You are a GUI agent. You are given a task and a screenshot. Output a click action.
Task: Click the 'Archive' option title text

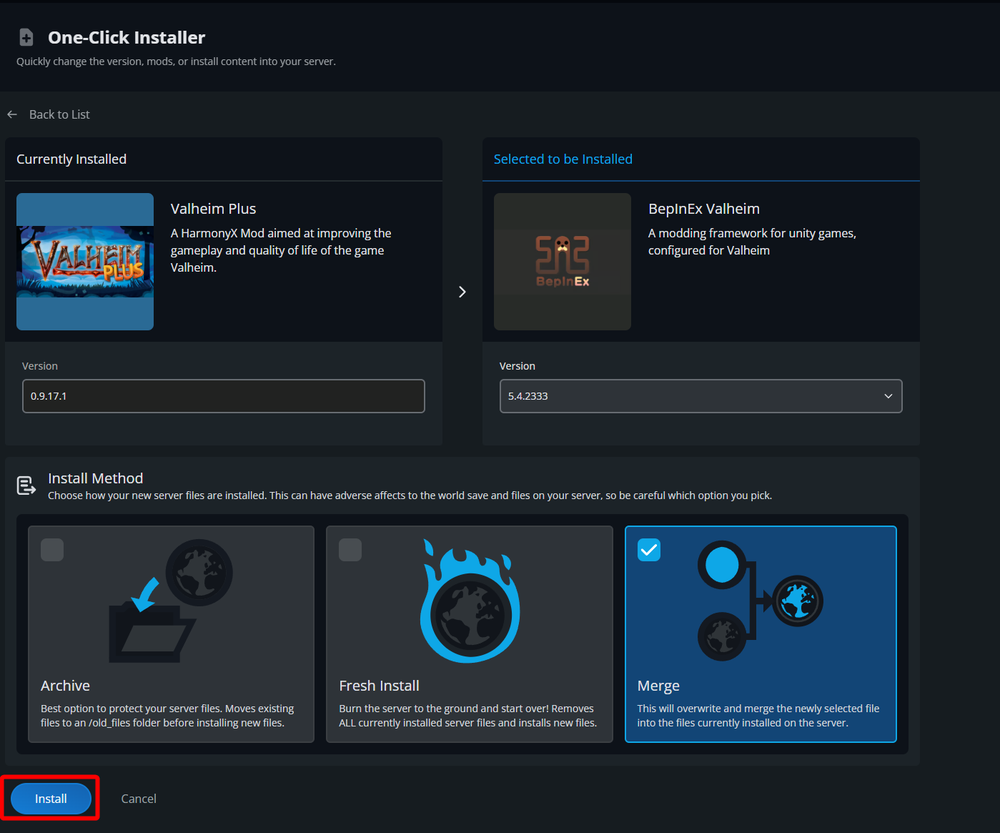(x=65, y=686)
